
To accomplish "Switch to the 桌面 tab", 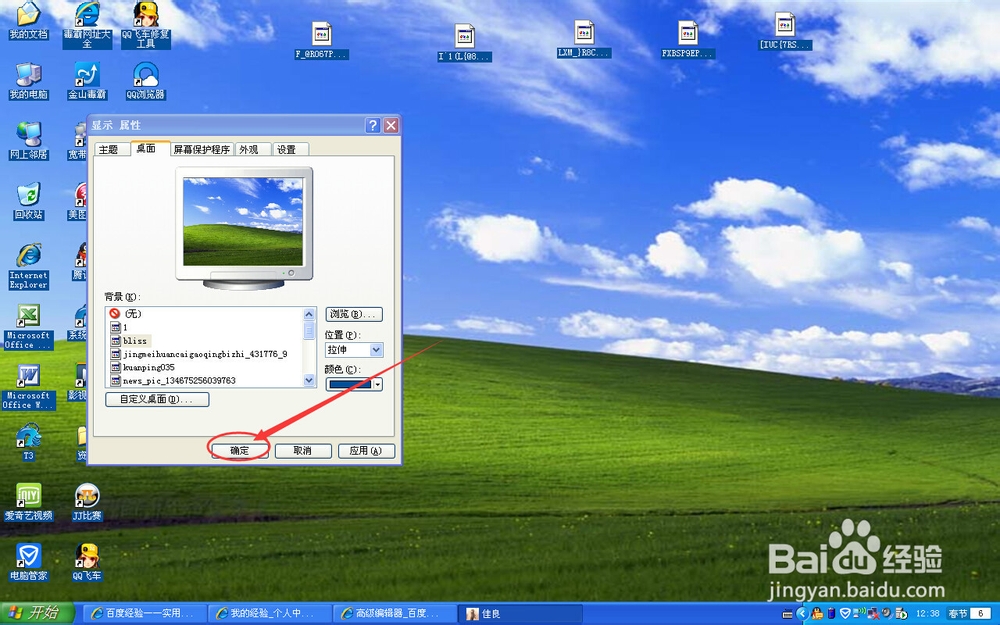I will pos(146,149).
